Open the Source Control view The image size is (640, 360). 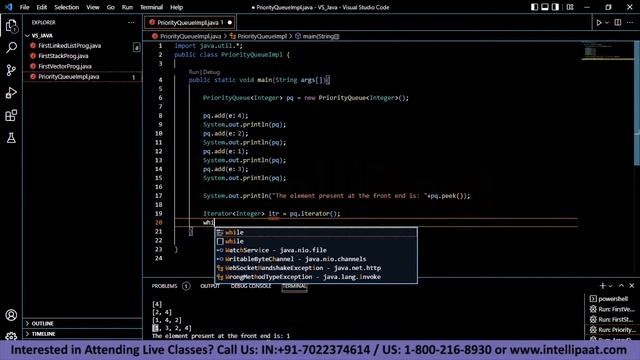[11, 70]
